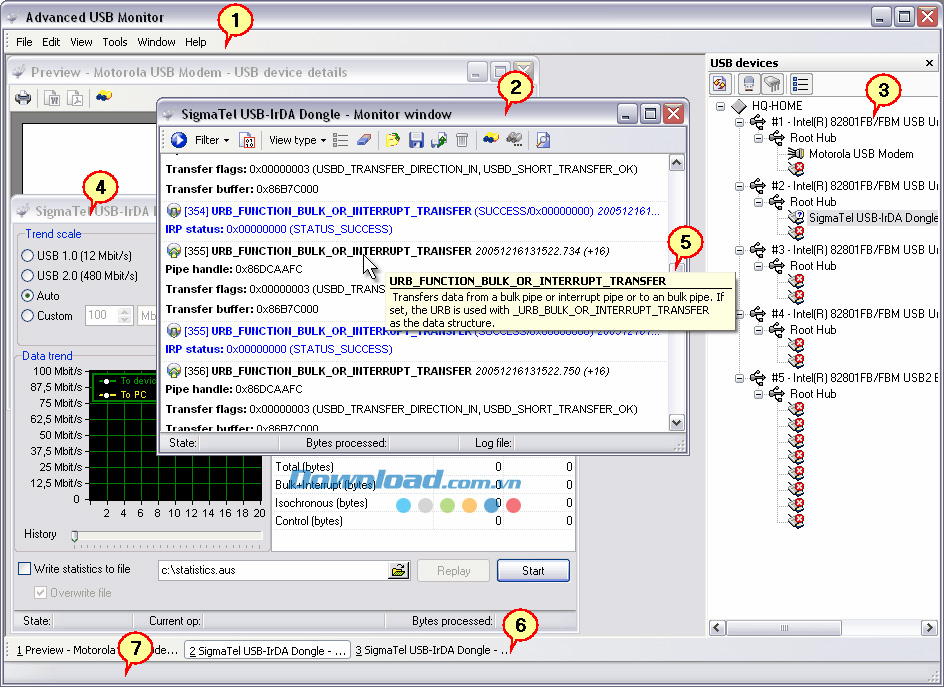The image size is (944, 687).
Task: Open the Filter dropdown in Monitor window
Action: coord(211,140)
